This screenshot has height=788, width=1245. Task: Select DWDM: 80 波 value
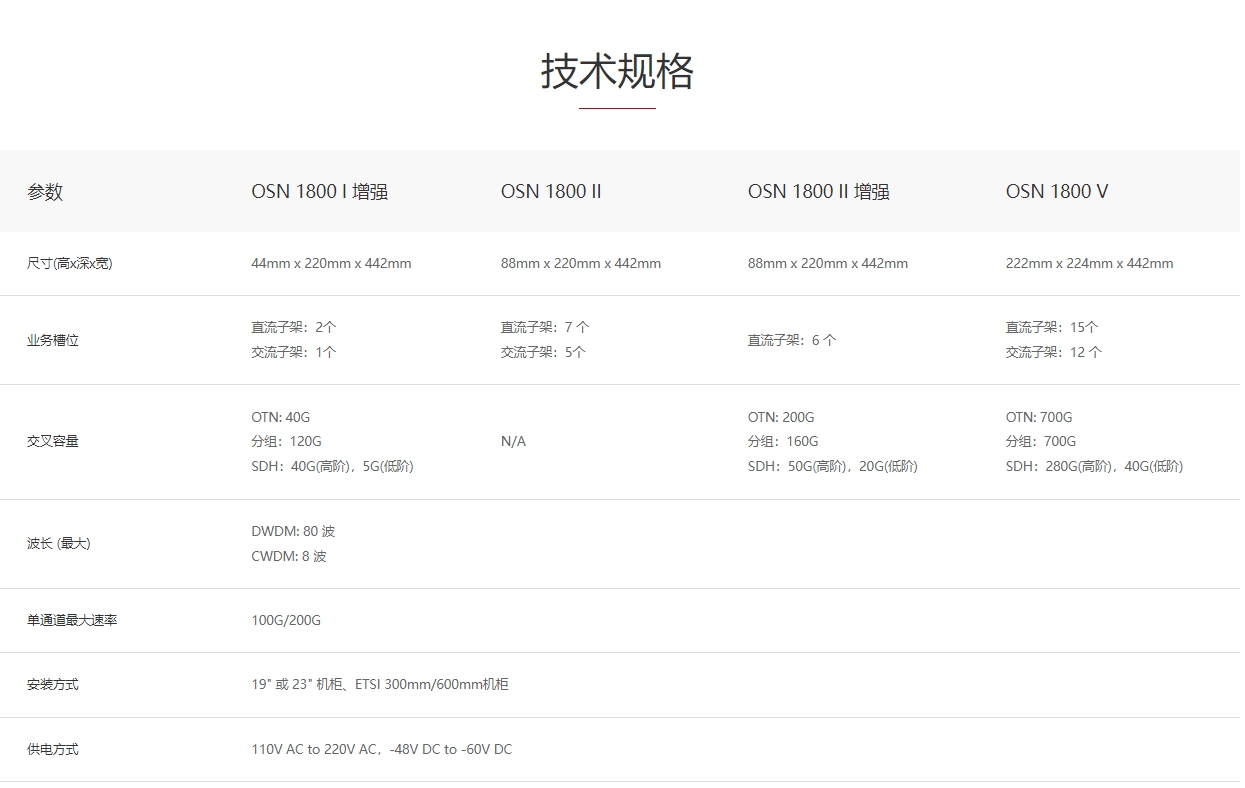pyautogui.click(x=293, y=531)
